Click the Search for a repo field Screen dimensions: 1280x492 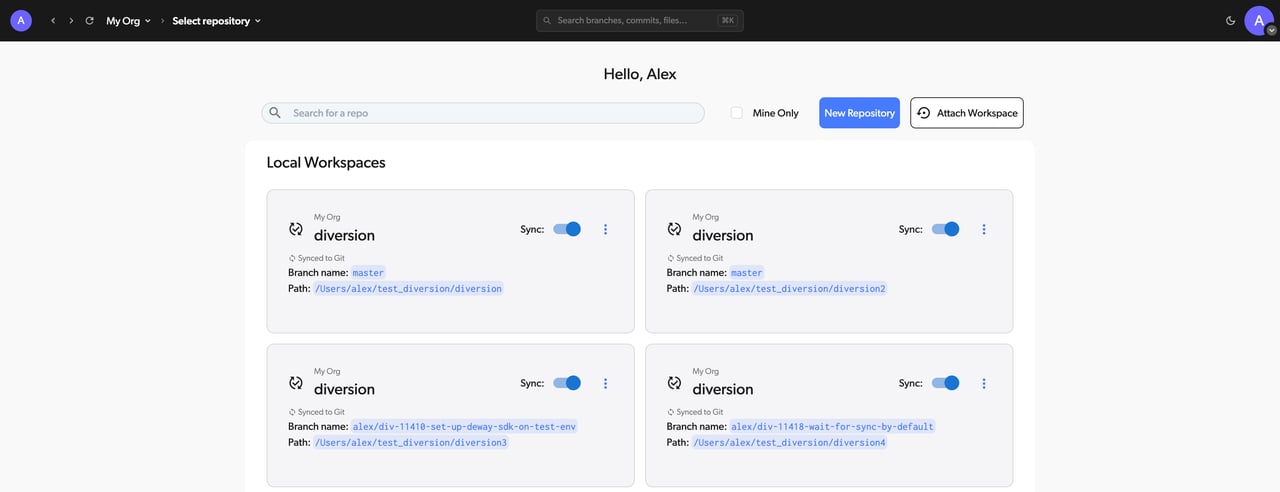pyautogui.click(x=483, y=113)
